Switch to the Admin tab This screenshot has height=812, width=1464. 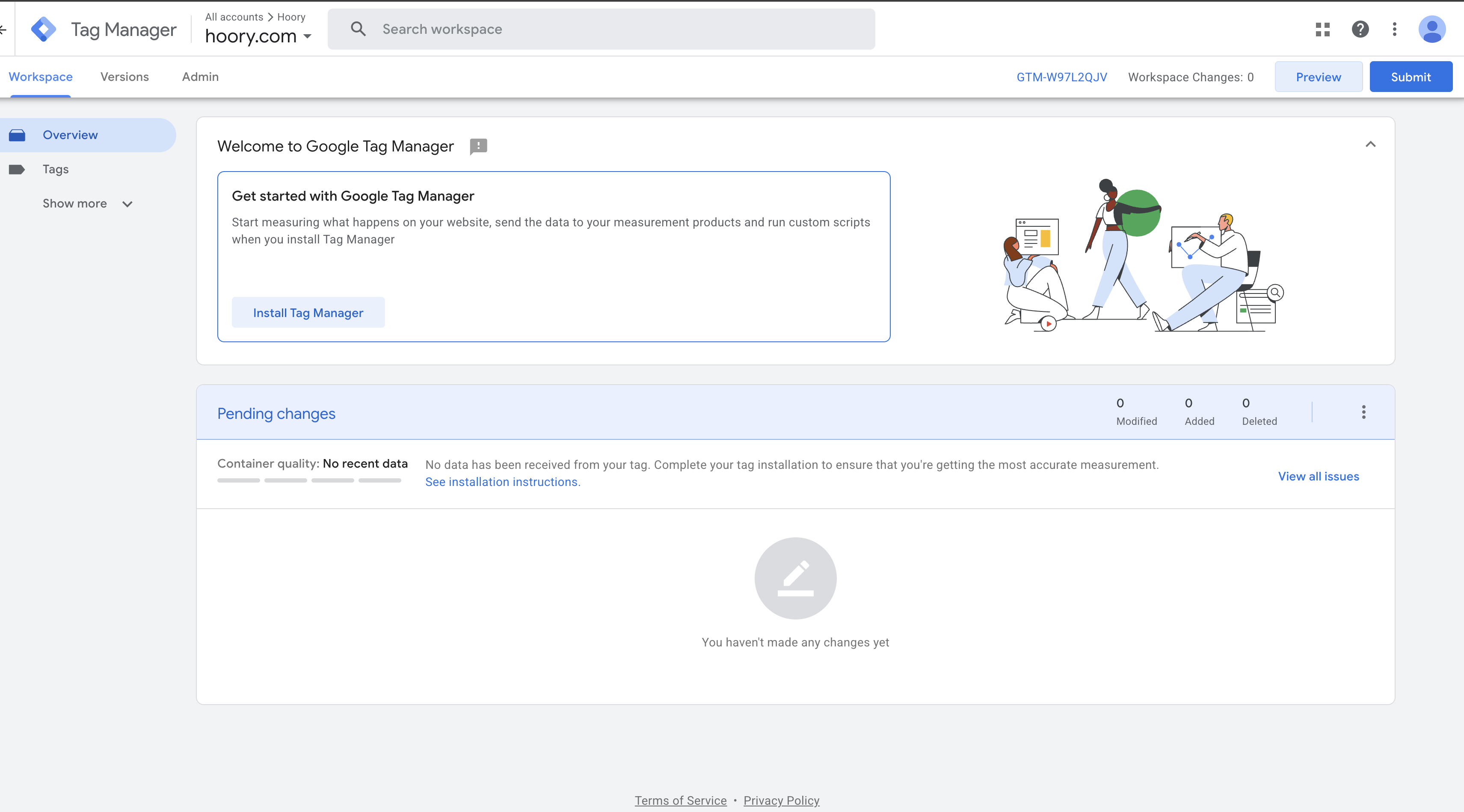click(200, 77)
